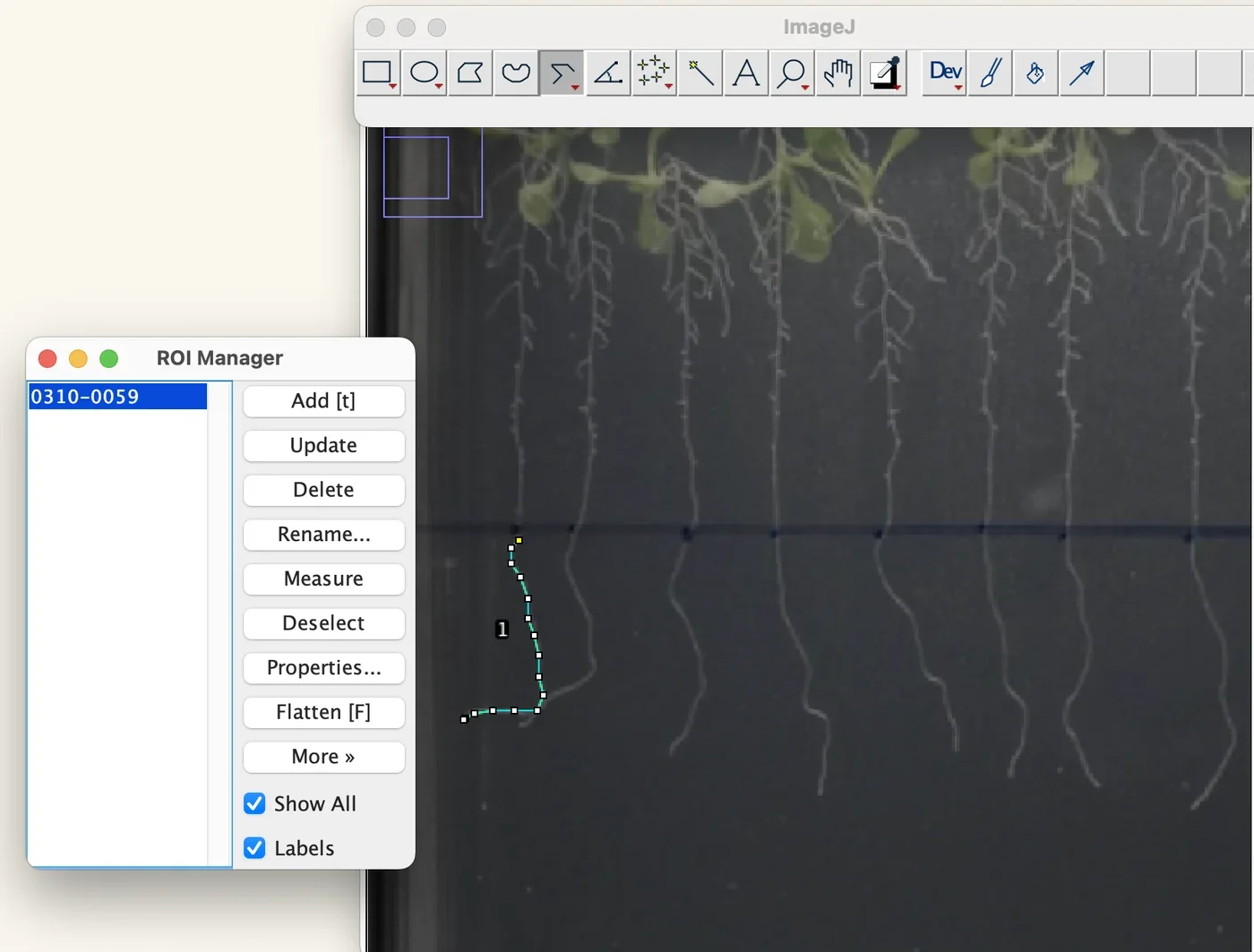Select the Hand scrolling tool
This screenshot has width=1254, height=952.
tap(838, 73)
